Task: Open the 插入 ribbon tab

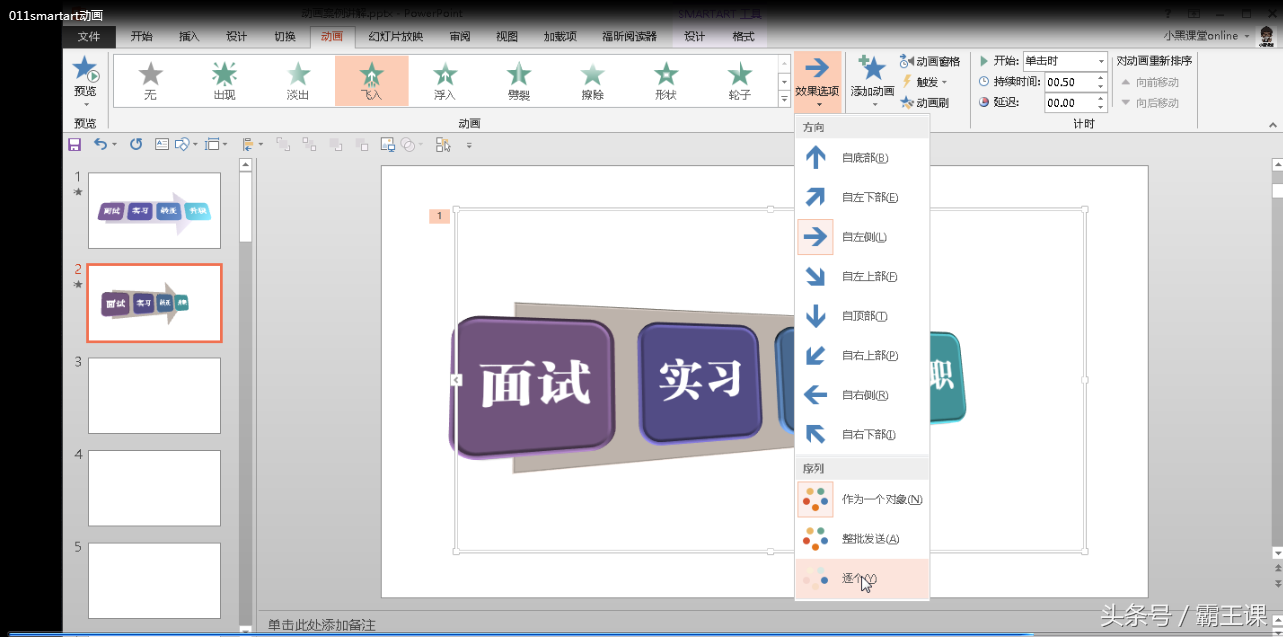Action: point(189,37)
